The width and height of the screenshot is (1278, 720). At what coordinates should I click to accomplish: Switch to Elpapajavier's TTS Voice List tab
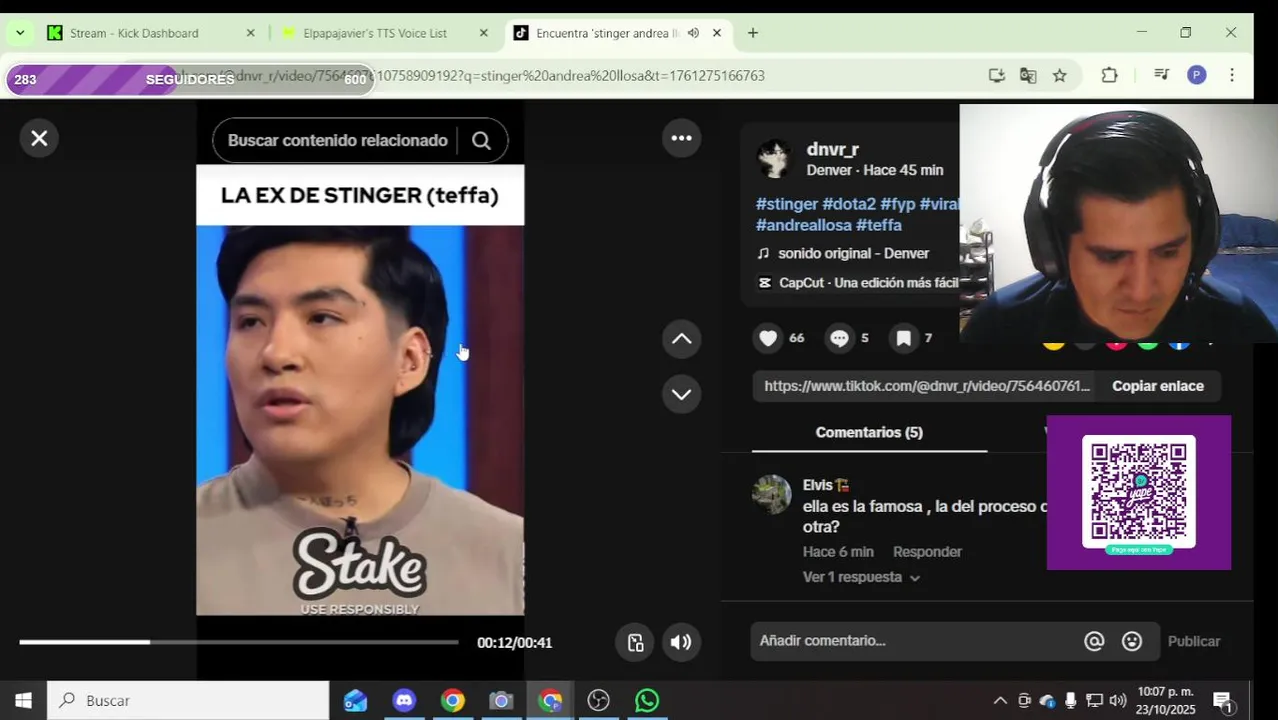pos(375,33)
